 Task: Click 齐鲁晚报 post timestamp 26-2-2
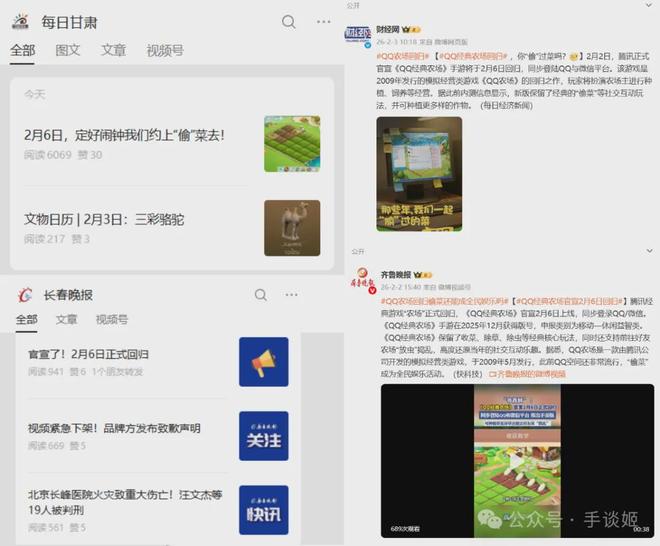click(x=402, y=287)
